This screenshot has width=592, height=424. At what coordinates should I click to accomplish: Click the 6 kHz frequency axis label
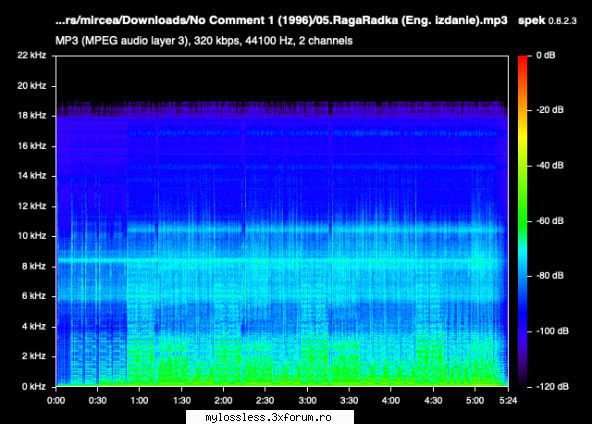pos(34,296)
